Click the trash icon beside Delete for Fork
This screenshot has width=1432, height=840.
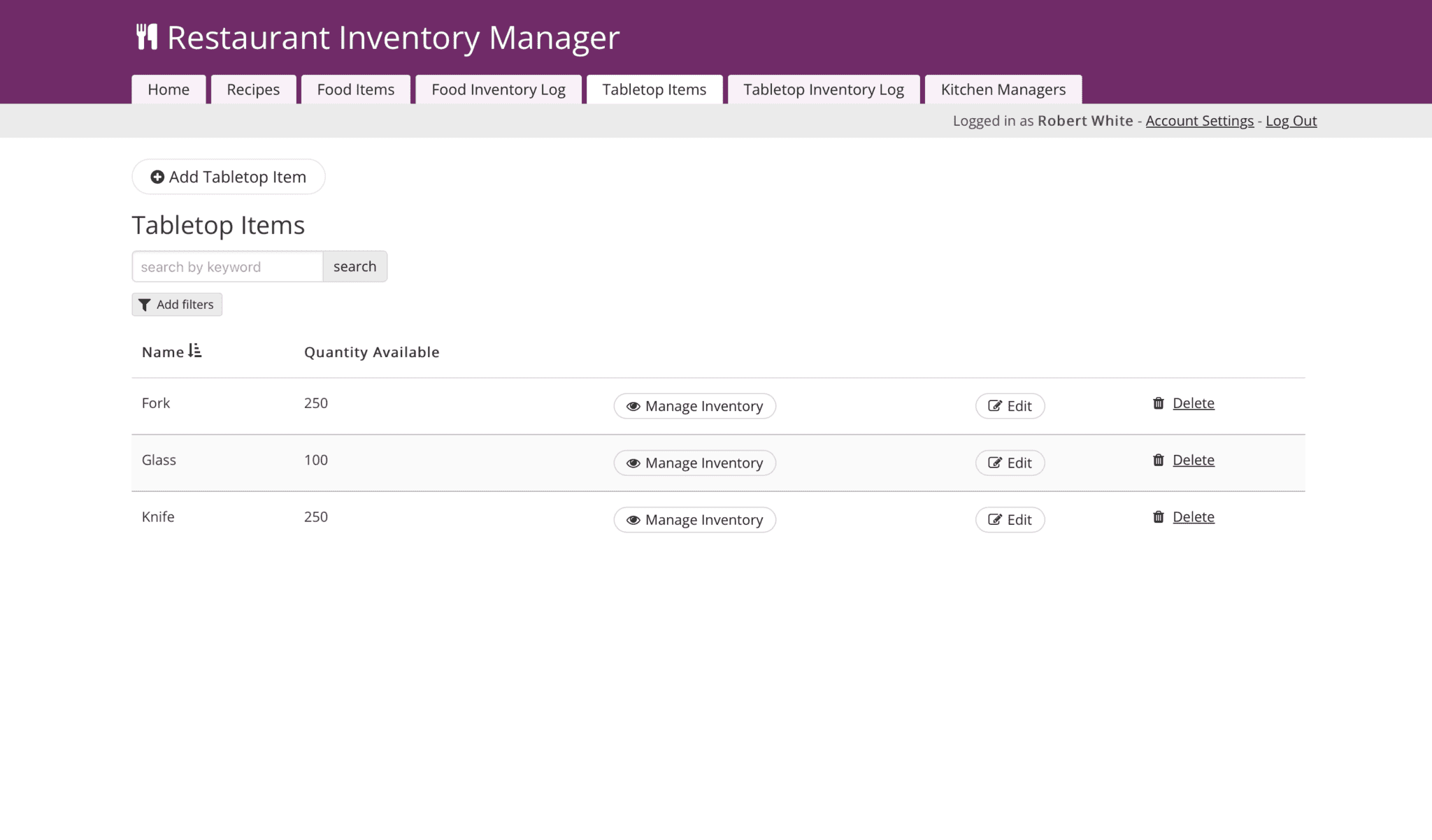tap(1158, 403)
